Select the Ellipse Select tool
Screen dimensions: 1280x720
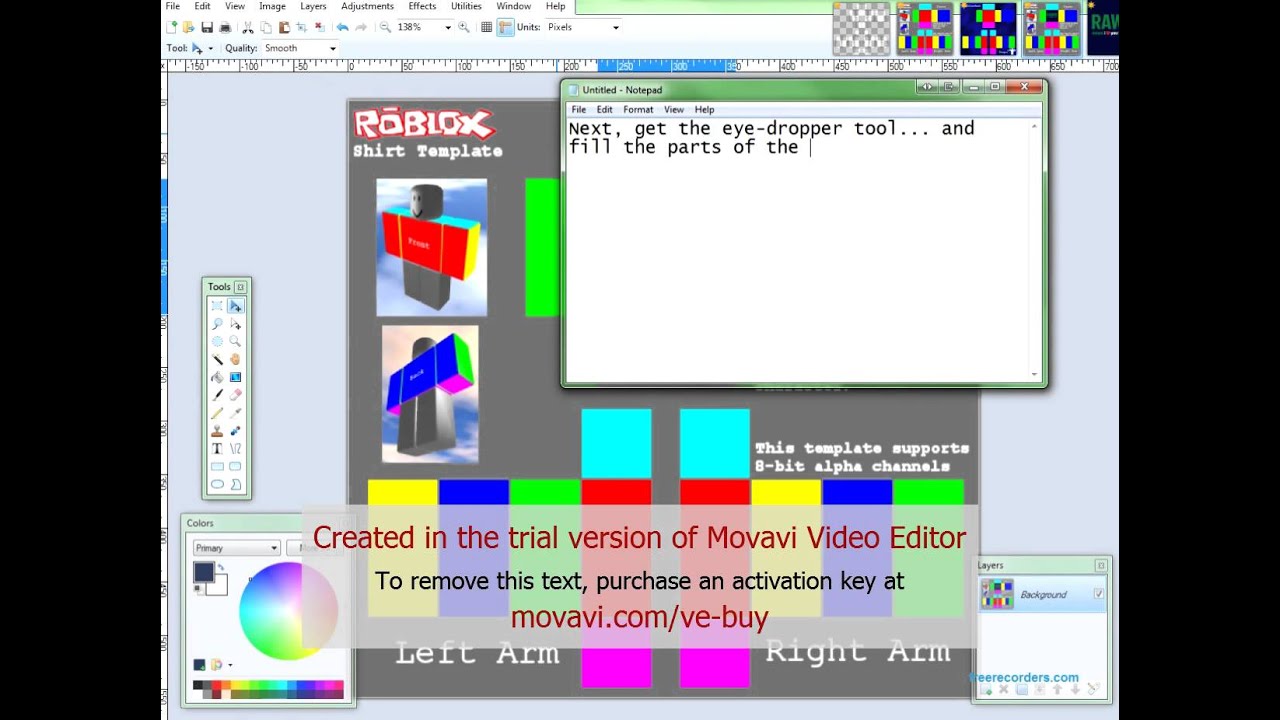tap(217, 341)
